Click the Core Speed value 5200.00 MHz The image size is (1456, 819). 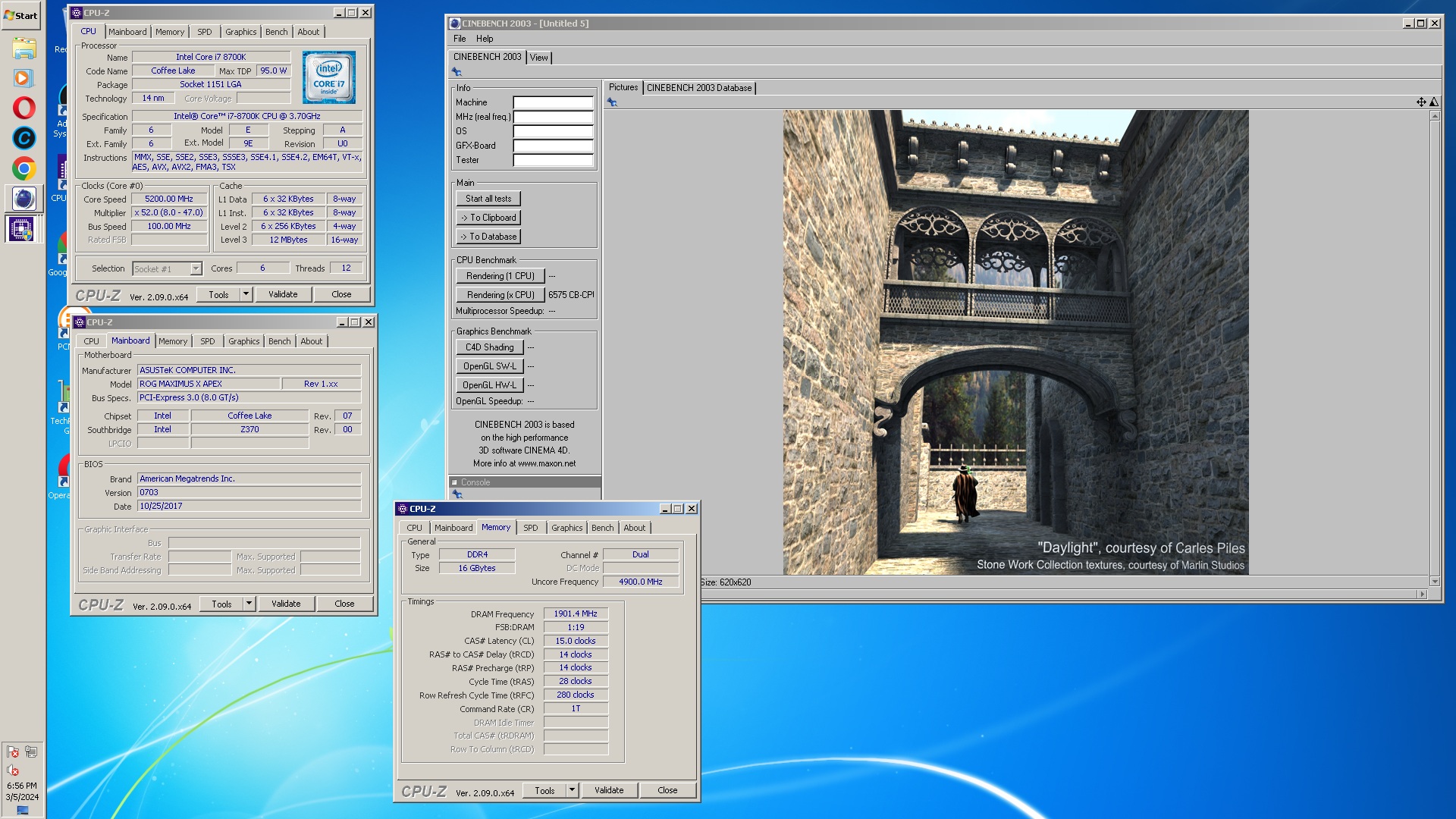point(169,199)
